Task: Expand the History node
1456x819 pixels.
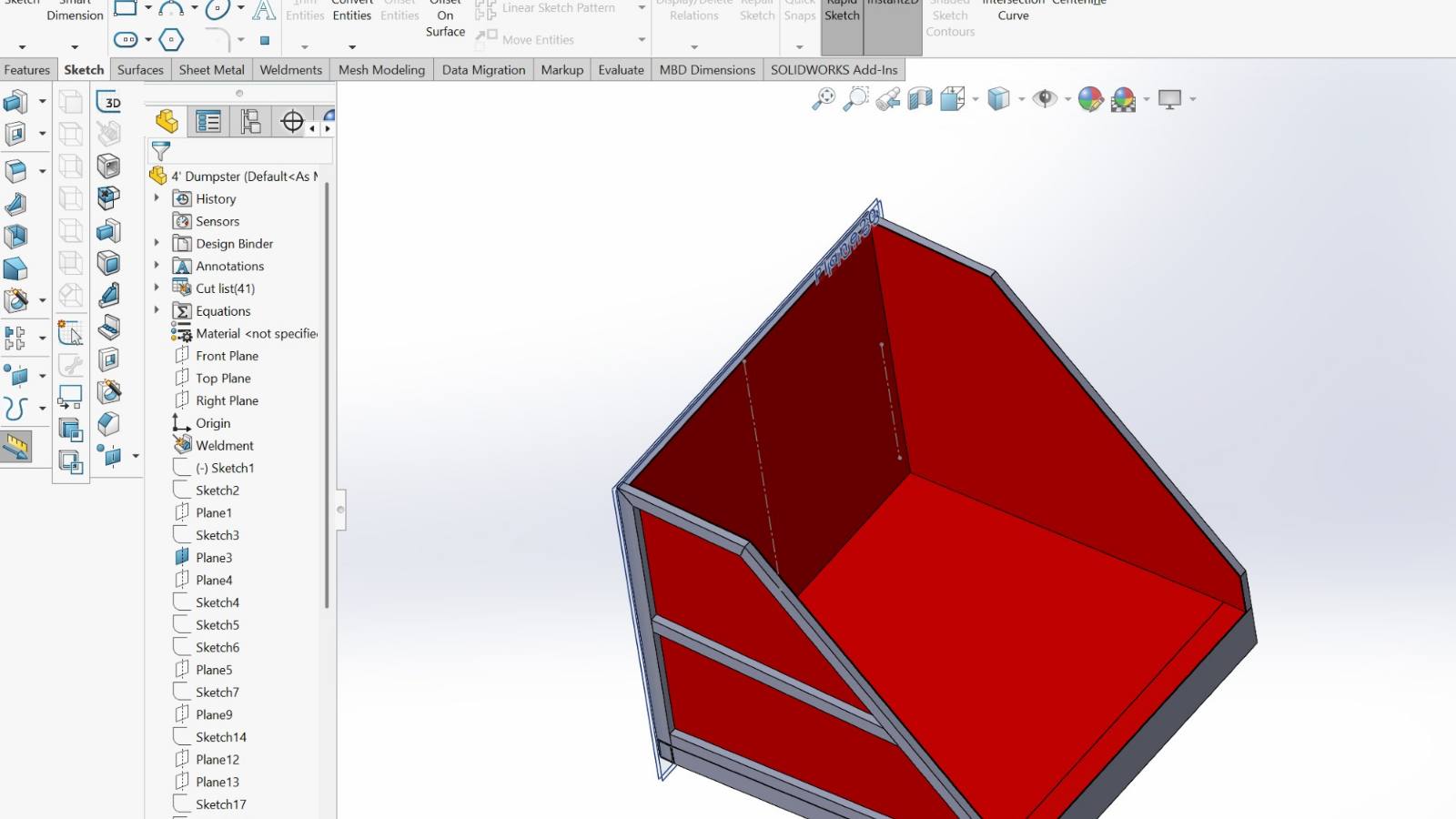Action: 157,198
